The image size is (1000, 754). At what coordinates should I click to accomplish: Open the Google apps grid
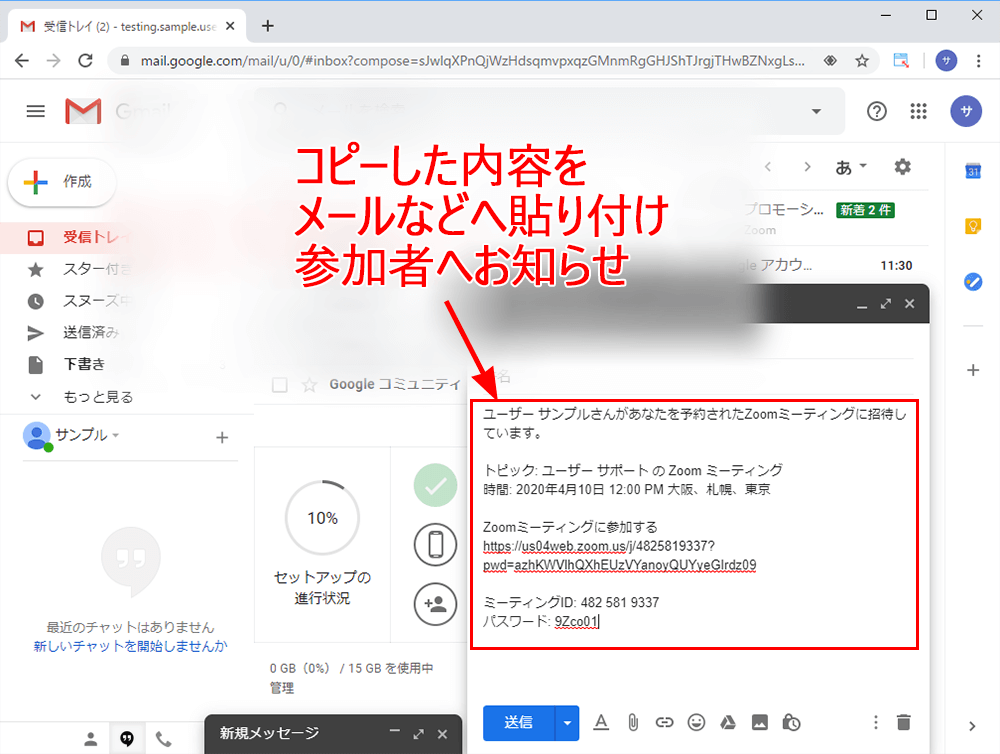pyautogui.click(x=918, y=111)
